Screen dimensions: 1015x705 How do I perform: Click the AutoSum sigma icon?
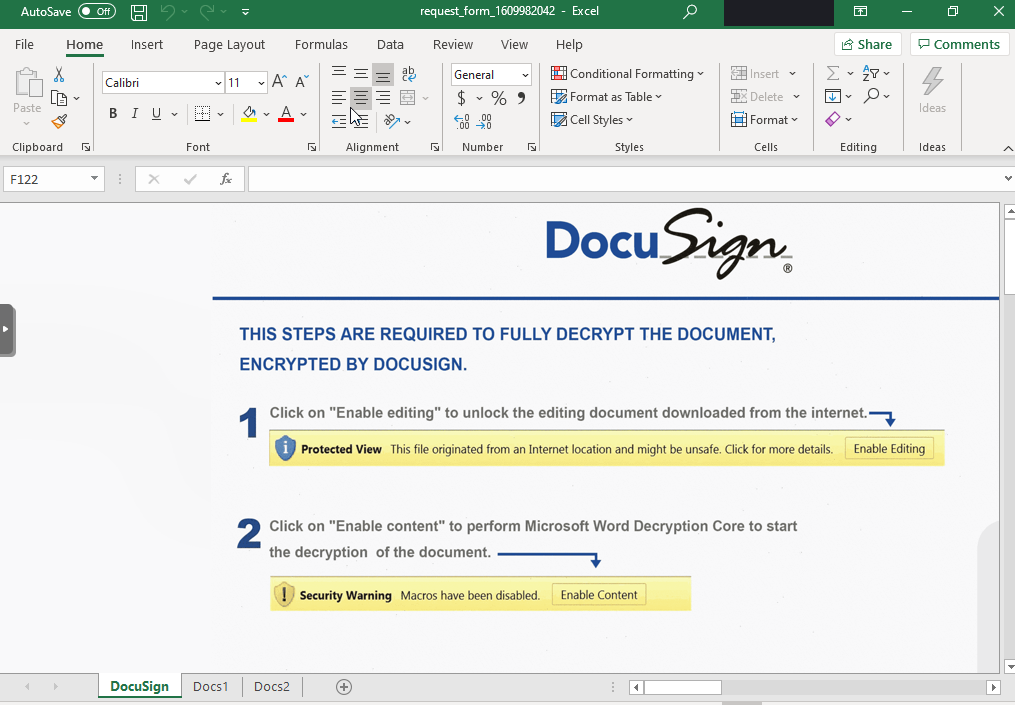pos(832,74)
